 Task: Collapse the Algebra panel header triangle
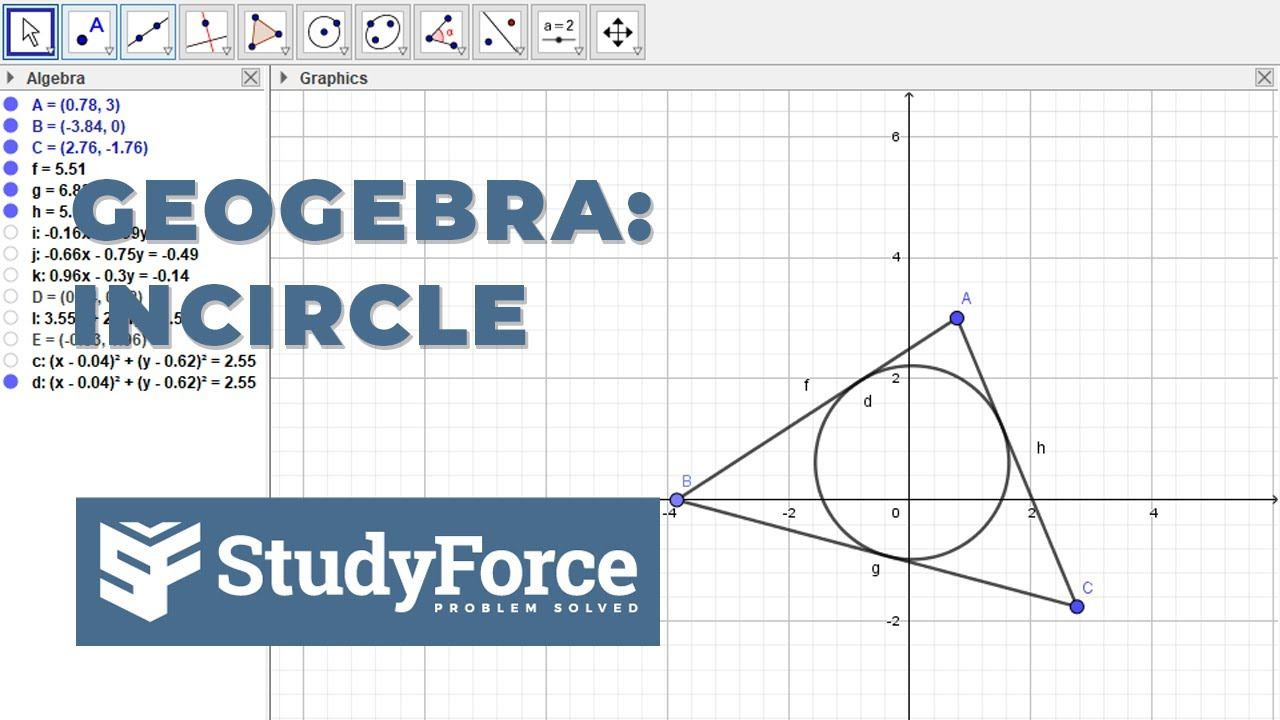[11, 78]
